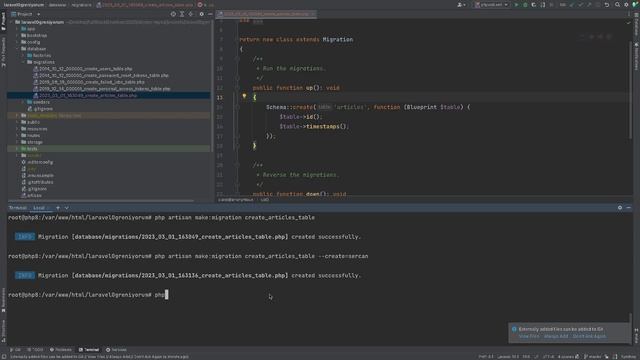
Task: Select the .editorconfig file
Action: [37, 162]
